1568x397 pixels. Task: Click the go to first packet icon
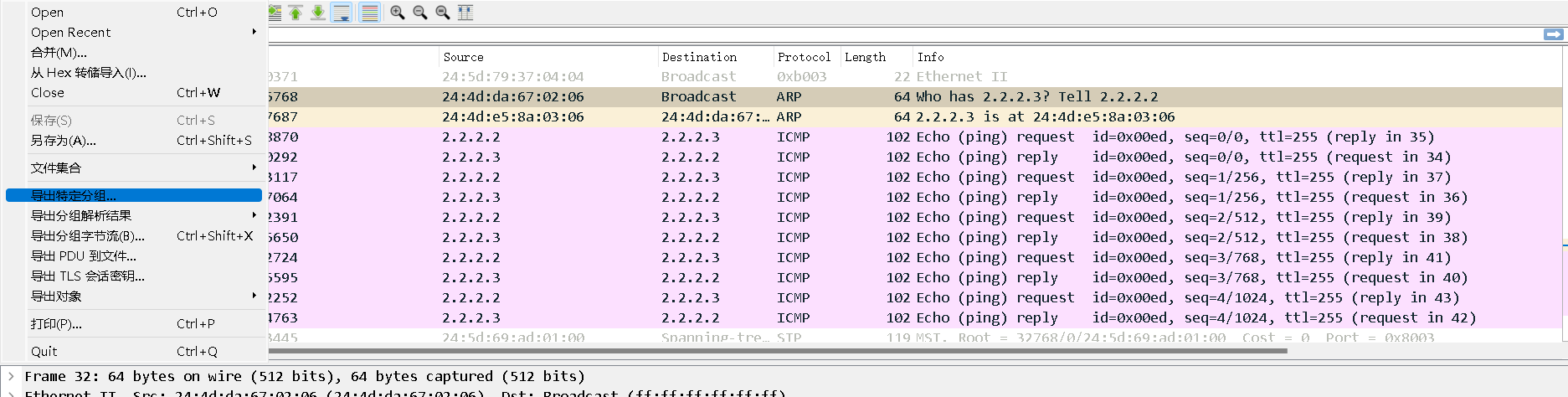tap(296, 13)
